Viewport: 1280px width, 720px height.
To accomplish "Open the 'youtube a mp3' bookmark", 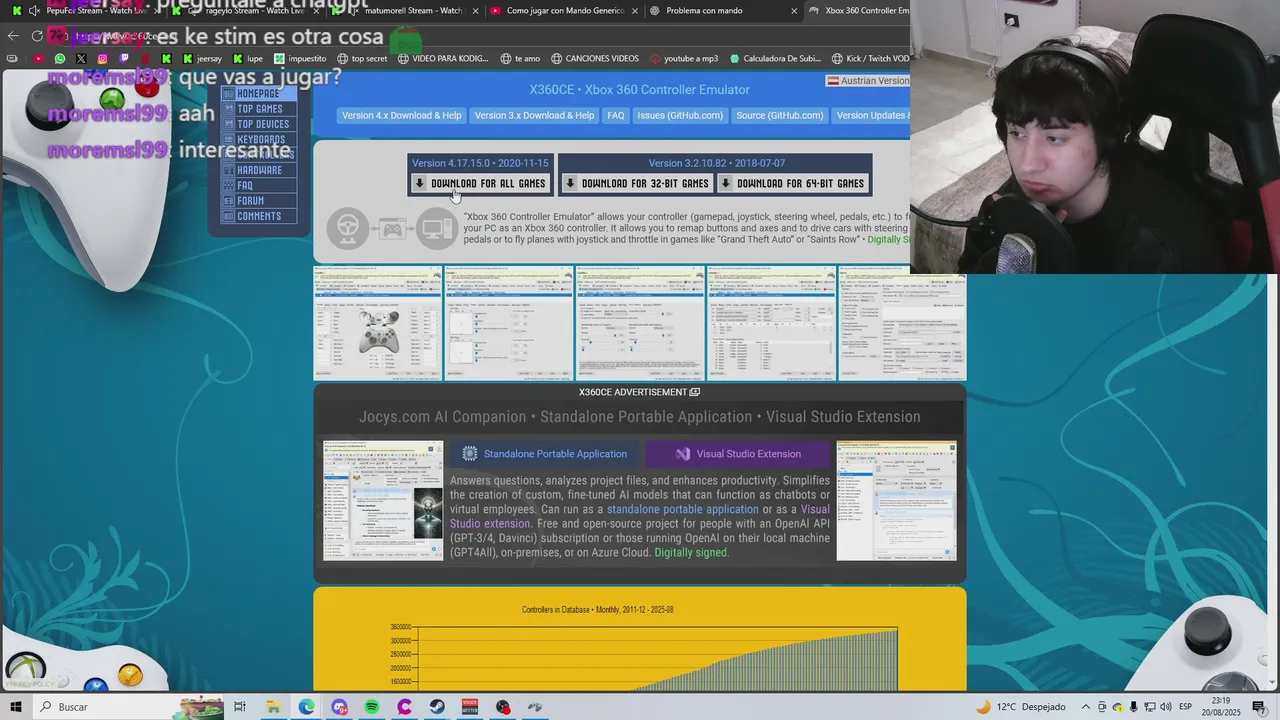I will (684, 58).
